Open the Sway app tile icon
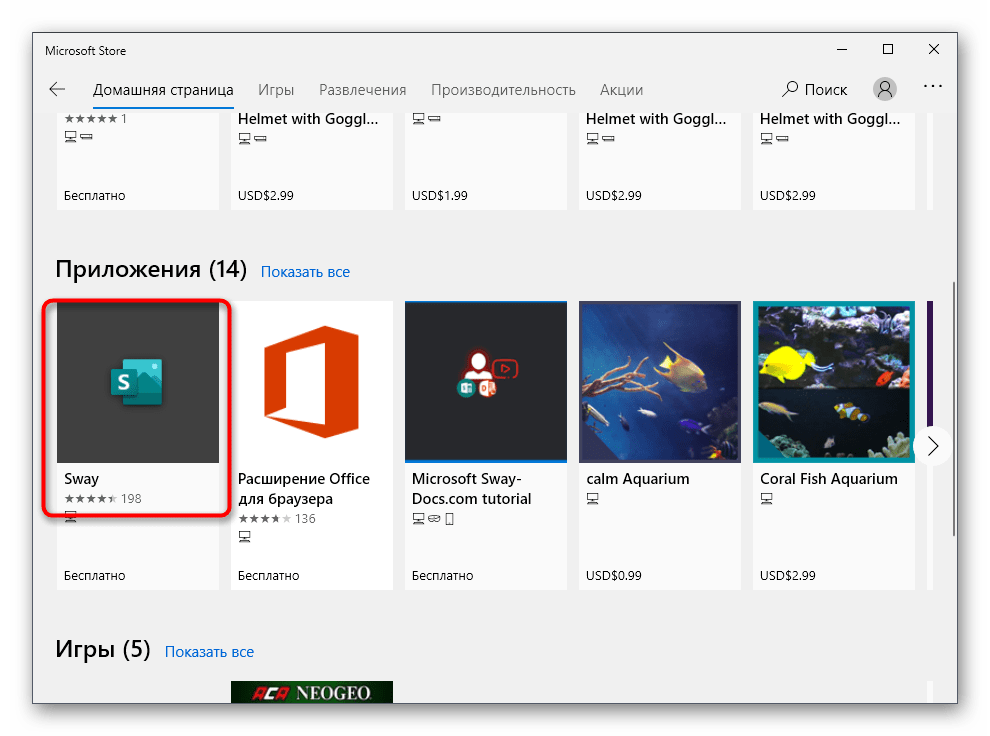 pos(138,382)
